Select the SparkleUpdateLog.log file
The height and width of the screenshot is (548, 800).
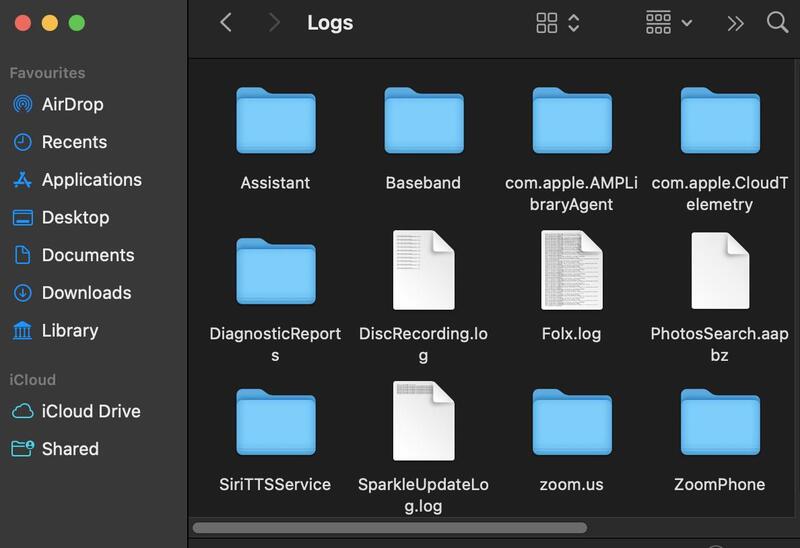[x=423, y=421]
